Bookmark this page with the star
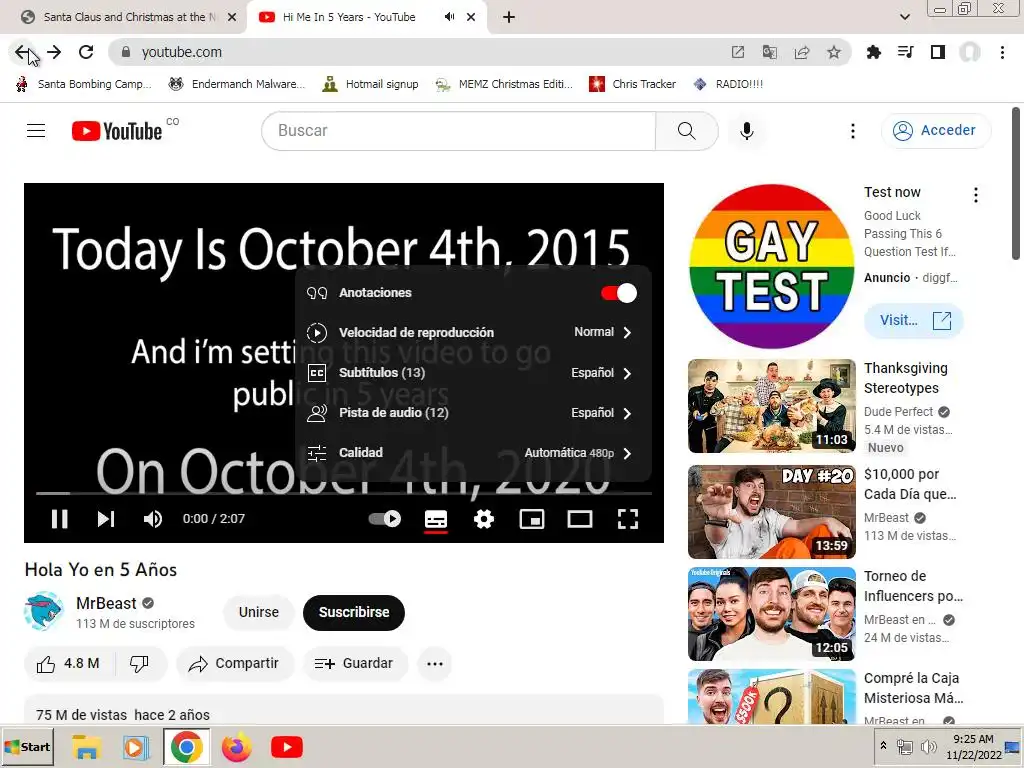Screen dimensions: 1024x768 [834, 52]
